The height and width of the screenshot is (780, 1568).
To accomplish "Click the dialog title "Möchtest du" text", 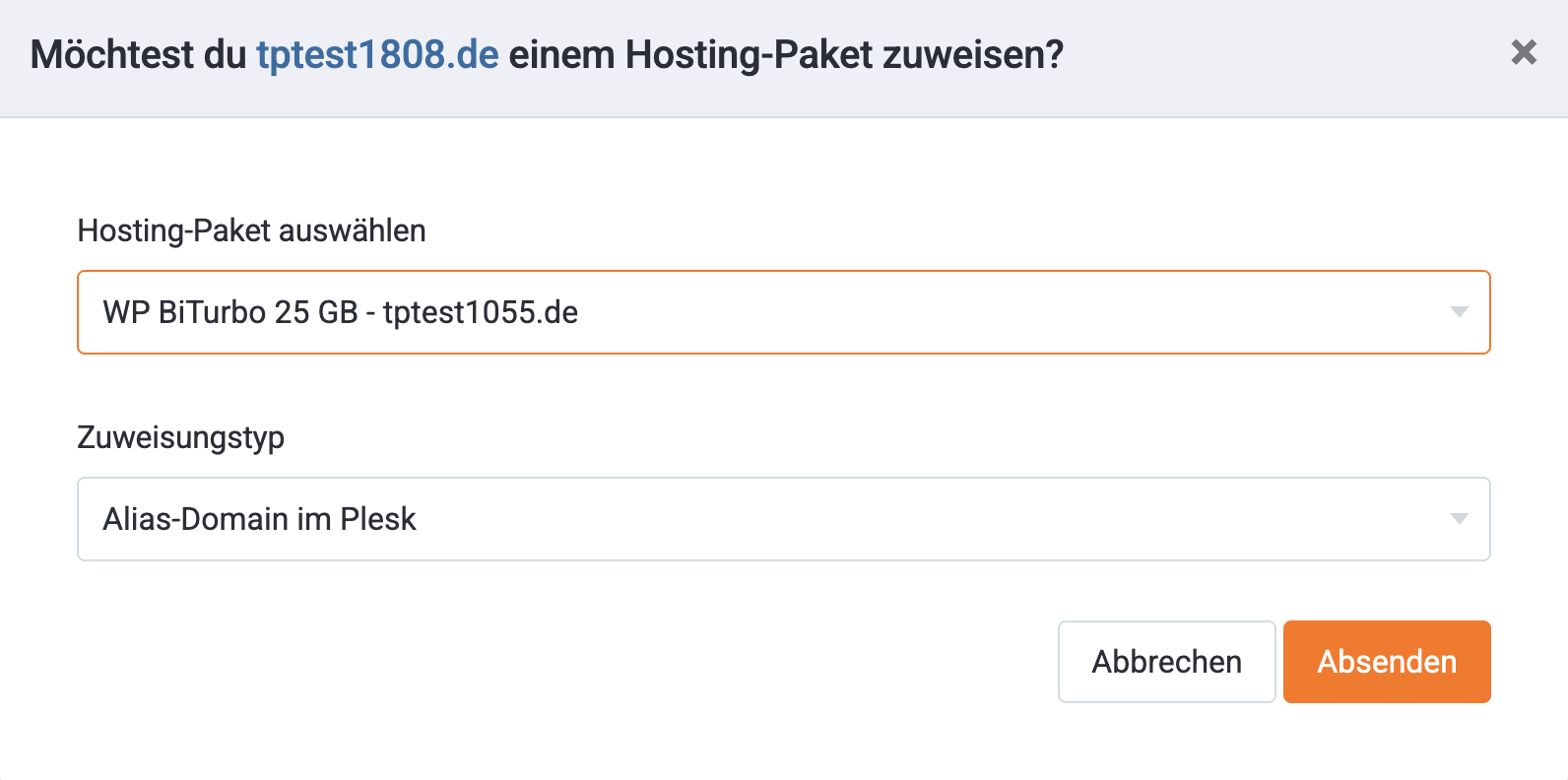I will [138, 54].
